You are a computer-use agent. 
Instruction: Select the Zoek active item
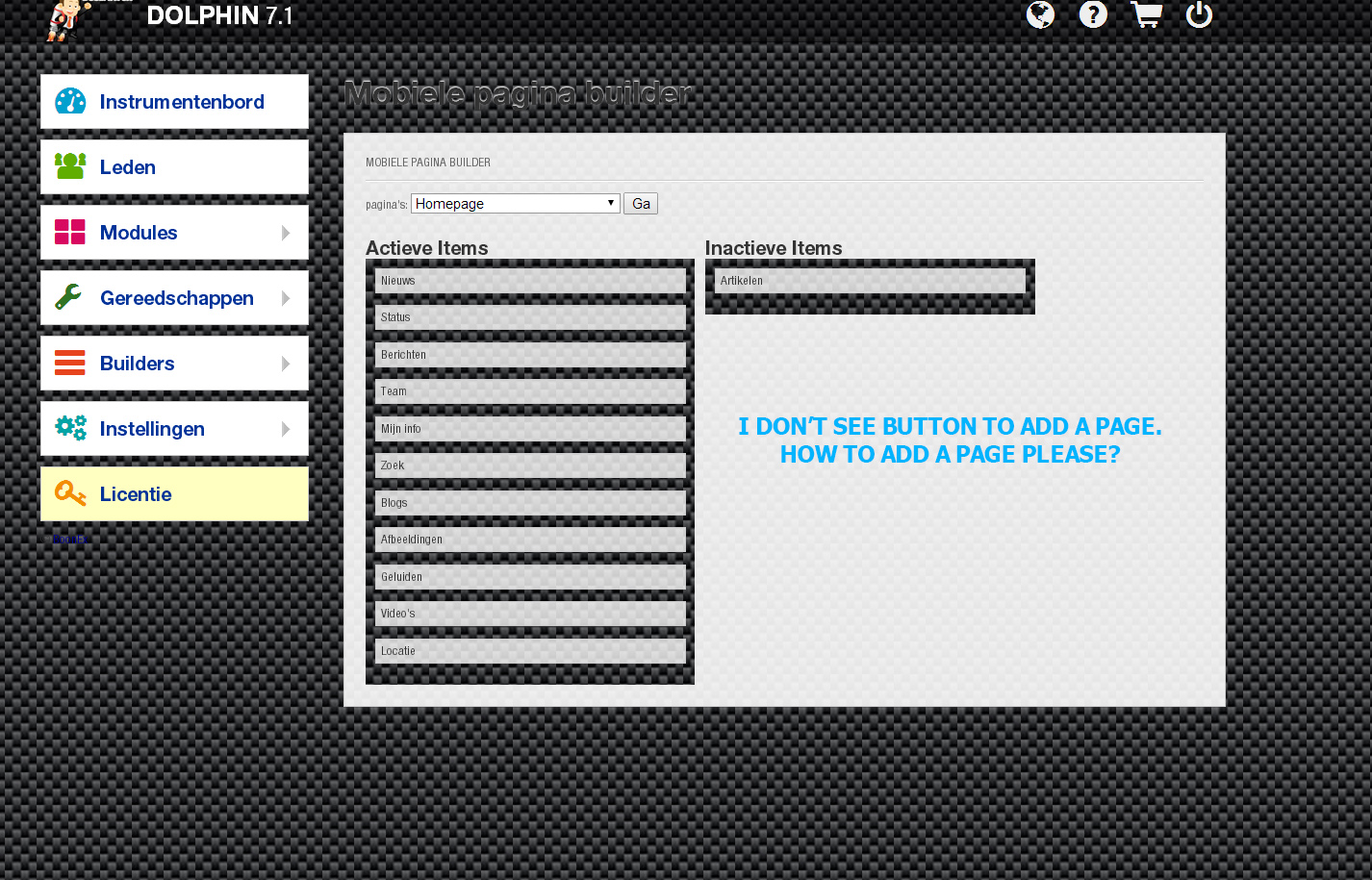coord(530,465)
